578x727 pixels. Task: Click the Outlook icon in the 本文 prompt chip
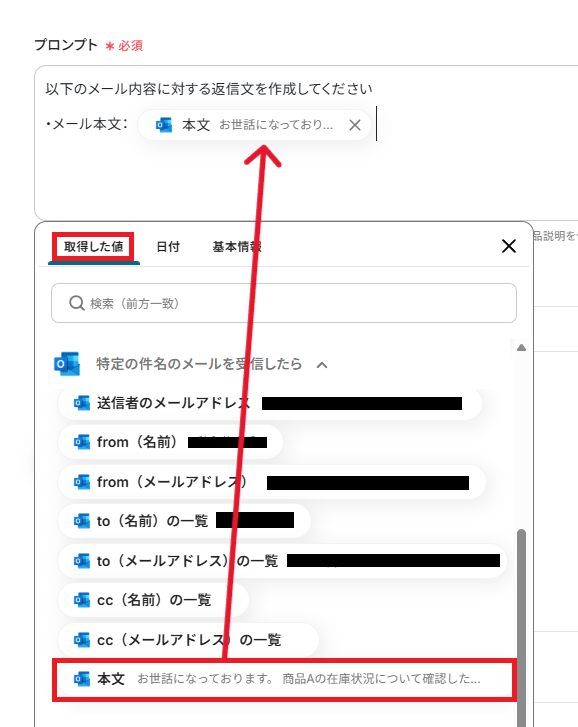164,125
